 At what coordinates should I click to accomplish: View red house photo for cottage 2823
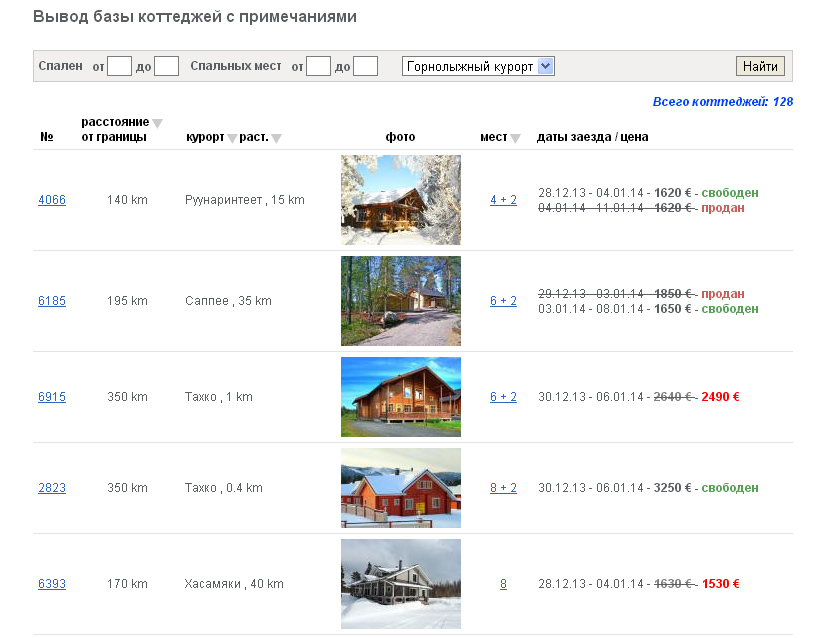click(x=400, y=488)
